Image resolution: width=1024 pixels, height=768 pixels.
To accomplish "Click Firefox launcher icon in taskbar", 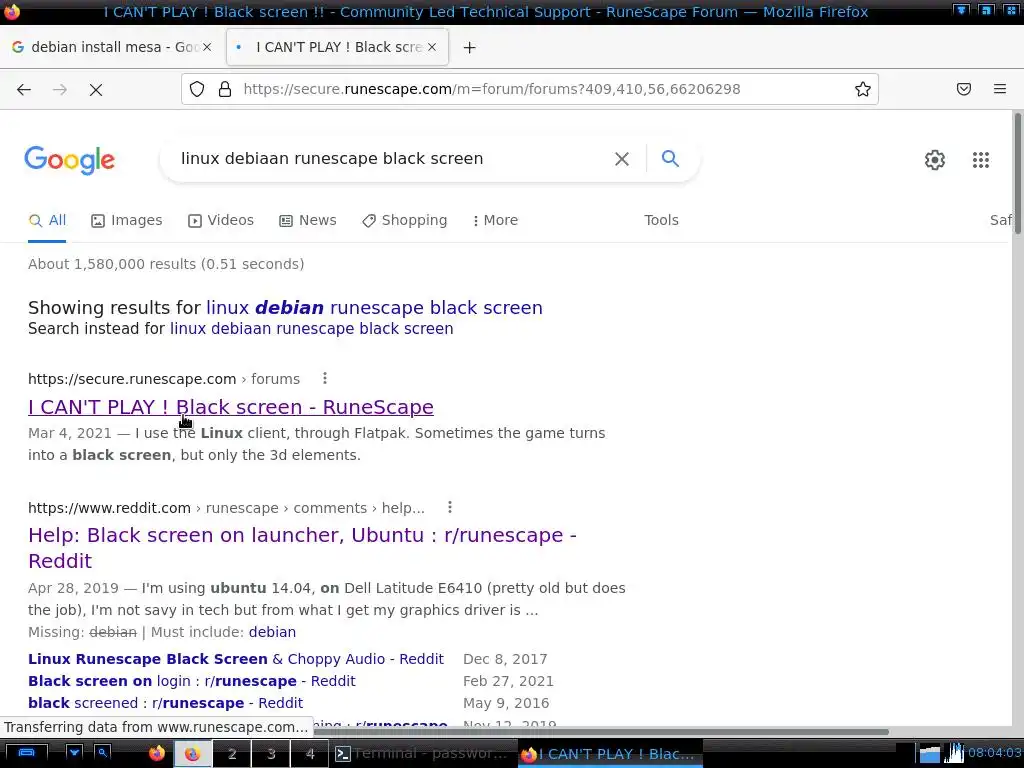I will (x=157, y=754).
